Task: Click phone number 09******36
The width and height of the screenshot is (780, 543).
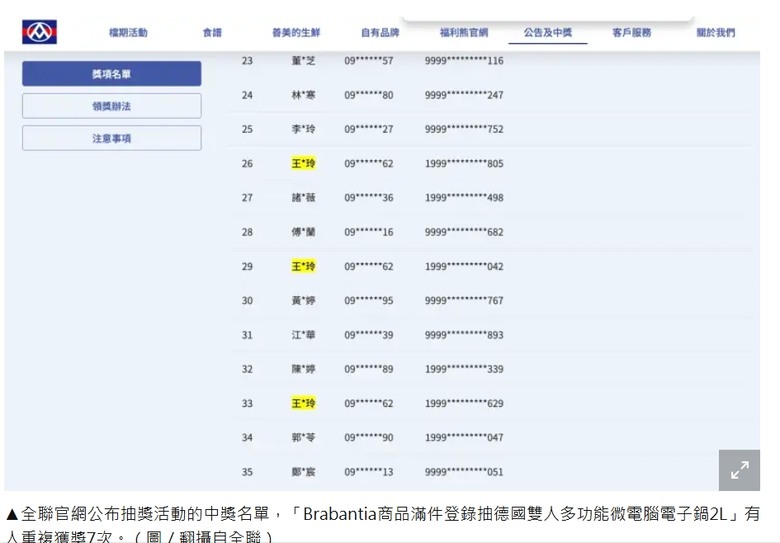Action: pyautogui.click(x=369, y=197)
